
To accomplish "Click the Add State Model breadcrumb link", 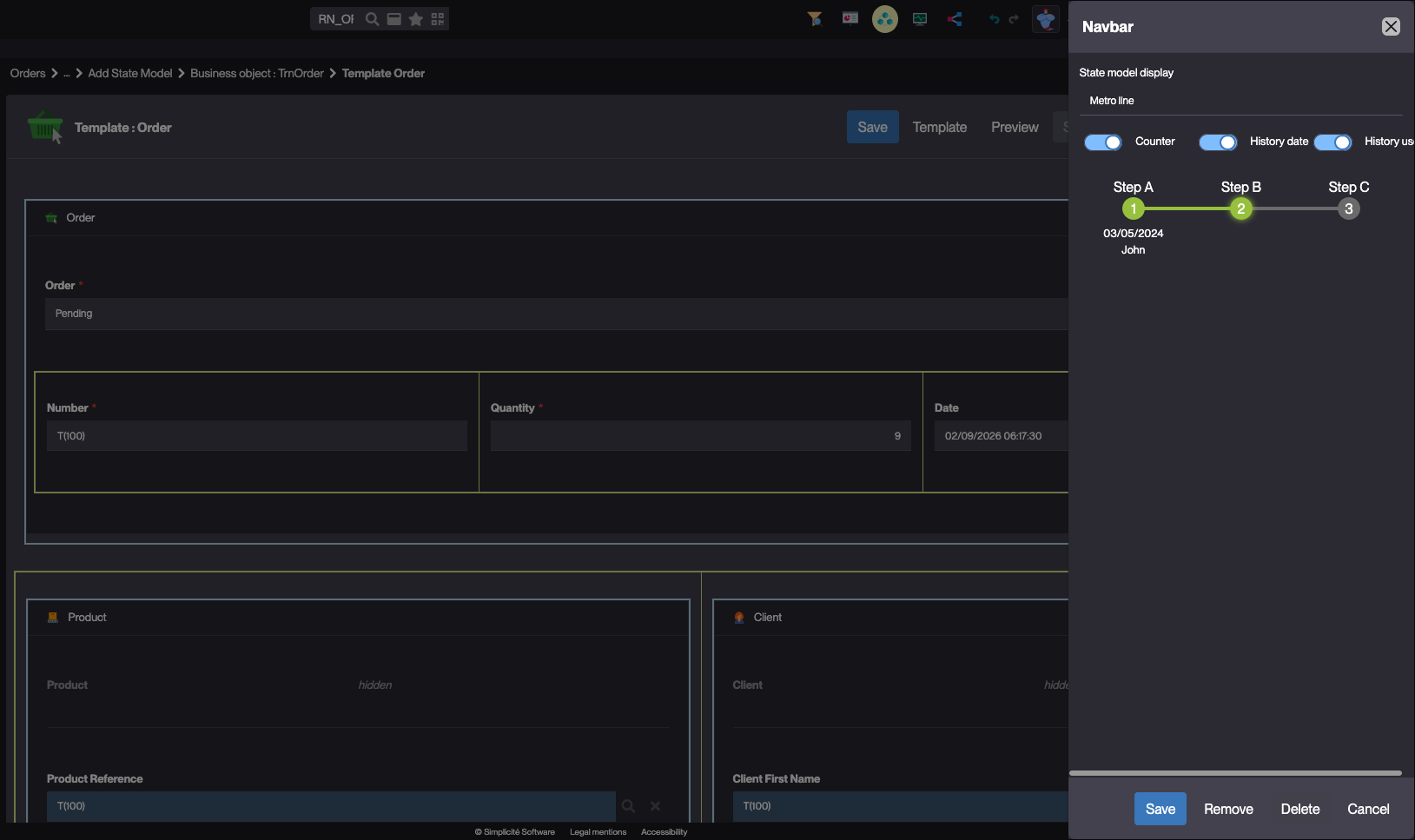I will click(130, 74).
